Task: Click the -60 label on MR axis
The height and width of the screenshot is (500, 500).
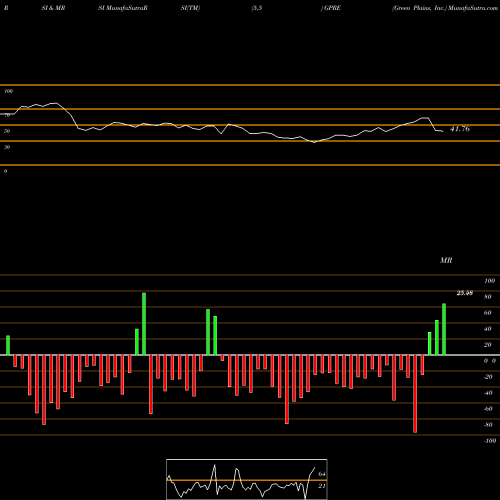Action: [488, 409]
